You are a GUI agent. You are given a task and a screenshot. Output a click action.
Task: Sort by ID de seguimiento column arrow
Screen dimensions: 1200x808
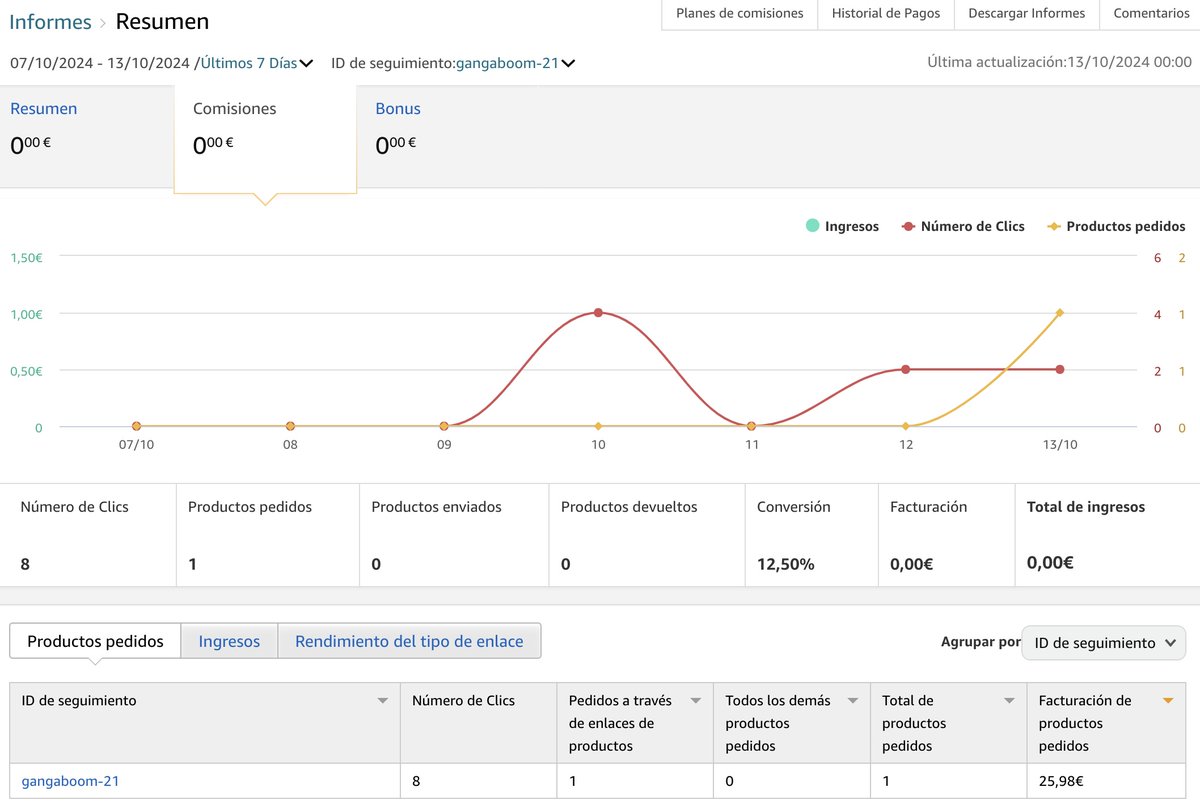point(382,701)
